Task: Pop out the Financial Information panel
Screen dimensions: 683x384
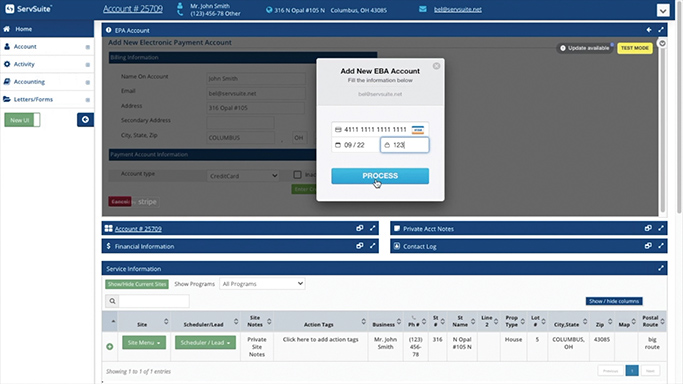Action: coord(360,246)
